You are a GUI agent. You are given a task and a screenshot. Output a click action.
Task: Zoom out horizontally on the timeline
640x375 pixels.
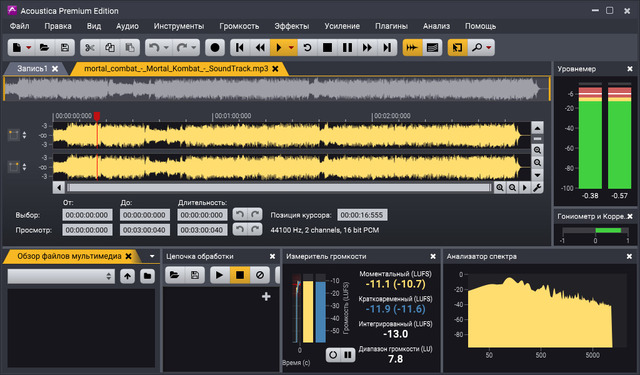point(512,188)
